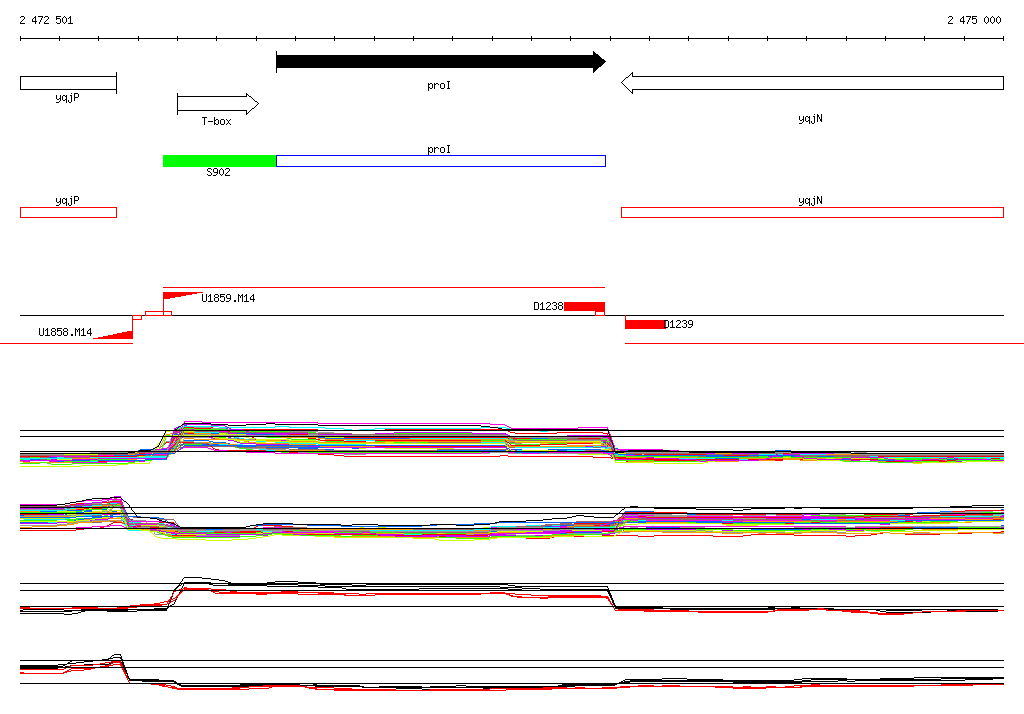Screen dimensions: 1024x714
Task: Click the red-outlined yqjP box
Action: pyautogui.click(x=69, y=212)
